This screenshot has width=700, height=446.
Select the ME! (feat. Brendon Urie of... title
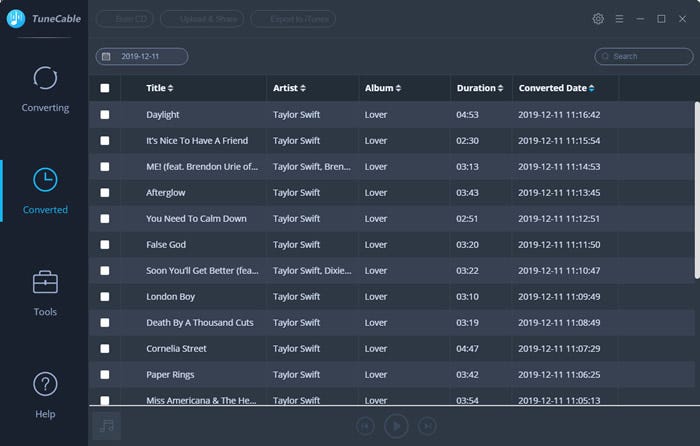(202, 167)
